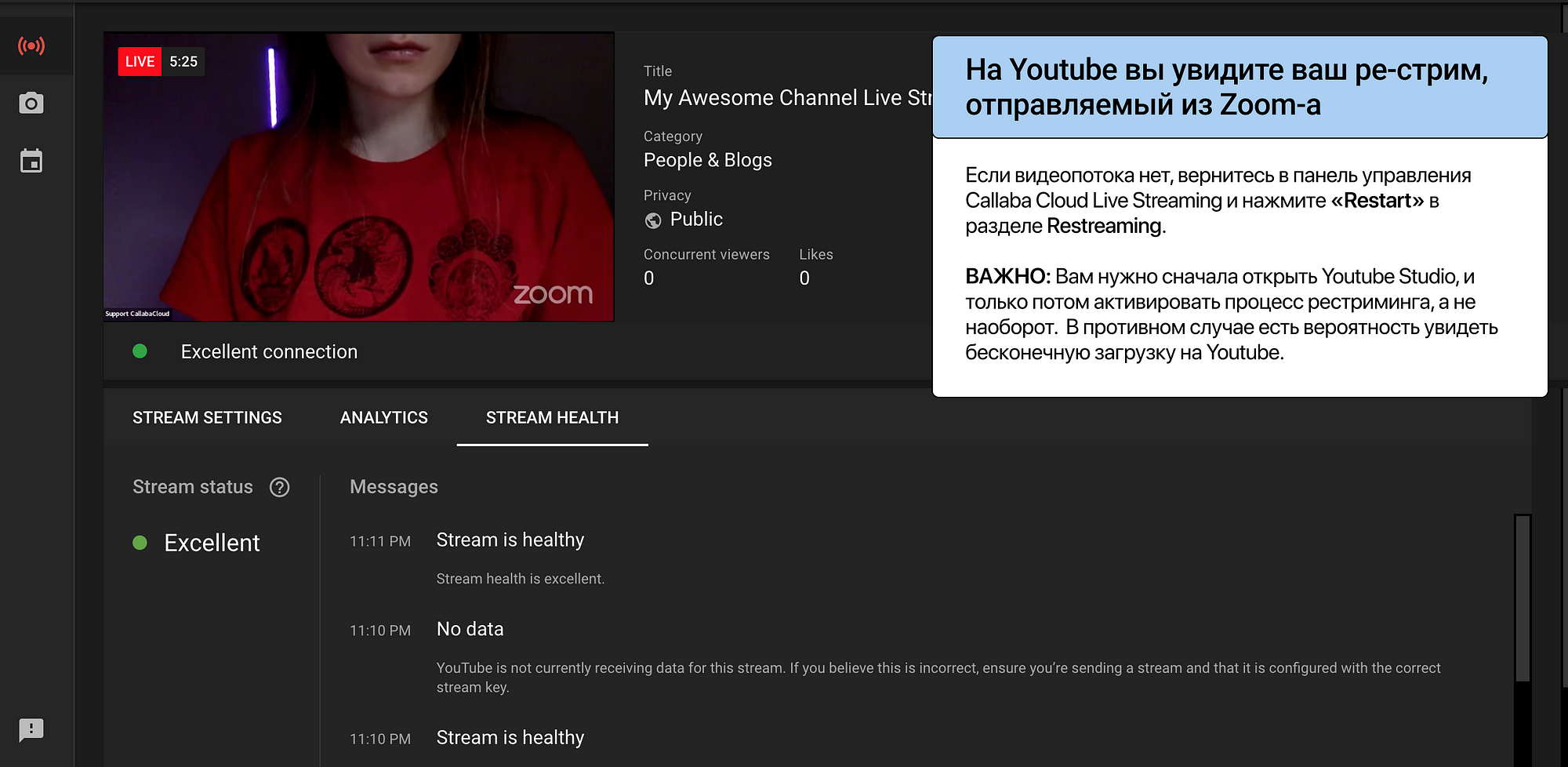
Task: Click the messages panel scrollbar
Action: (1523, 599)
